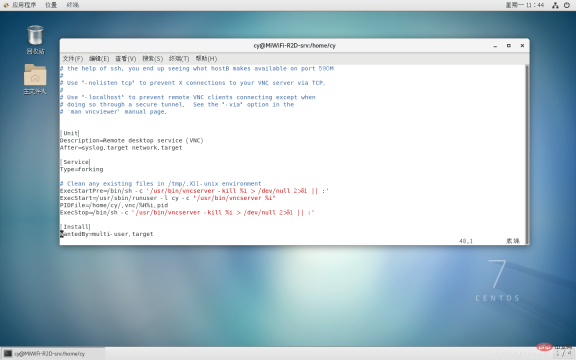Minimize the terminal window
The width and height of the screenshot is (576, 360).
click(x=495, y=46)
